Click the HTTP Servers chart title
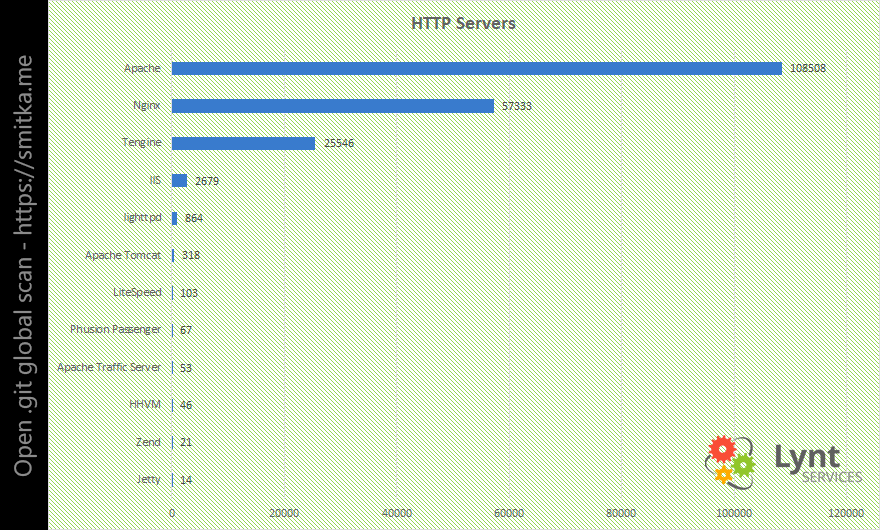 click(463, 23)
